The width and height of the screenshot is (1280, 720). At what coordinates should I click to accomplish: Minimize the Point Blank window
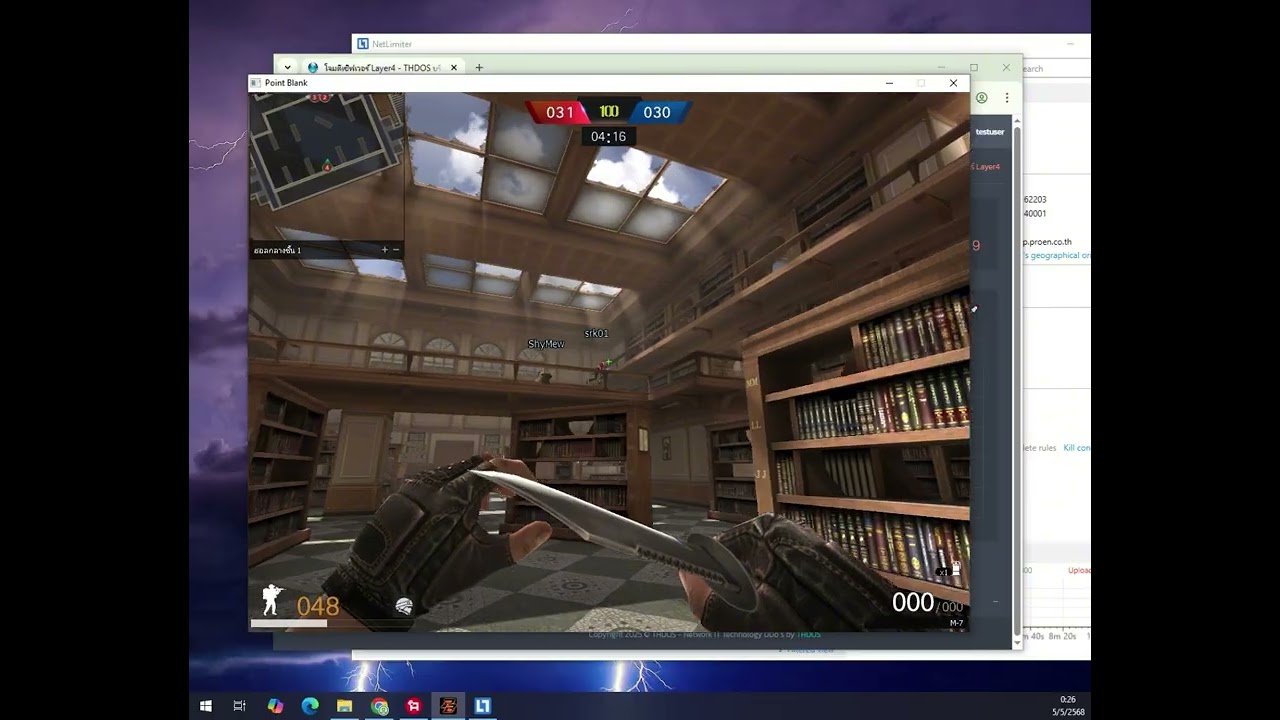(x=889, y=83)
